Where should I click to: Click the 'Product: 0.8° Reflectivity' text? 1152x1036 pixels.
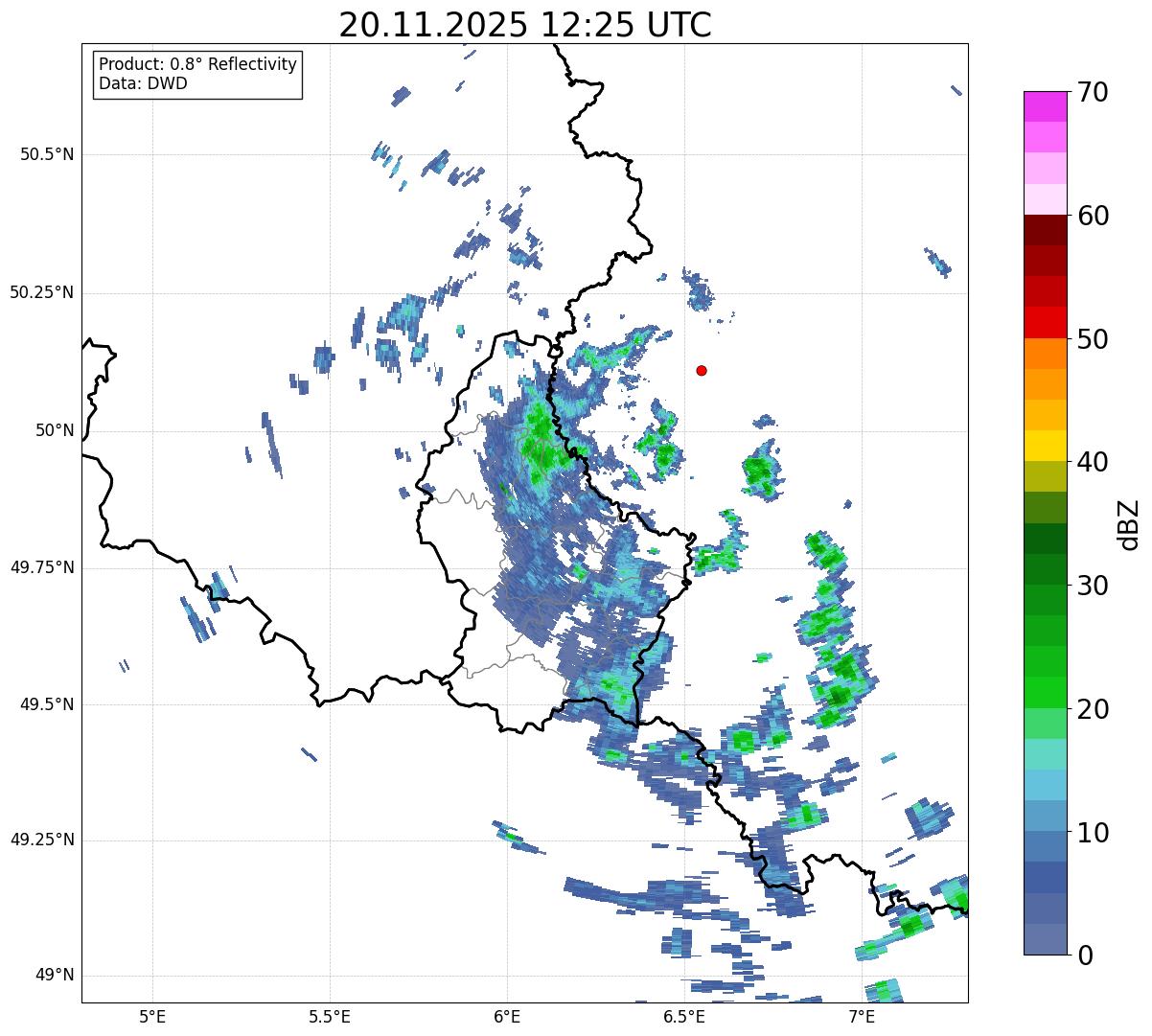[x=198, y=64]
